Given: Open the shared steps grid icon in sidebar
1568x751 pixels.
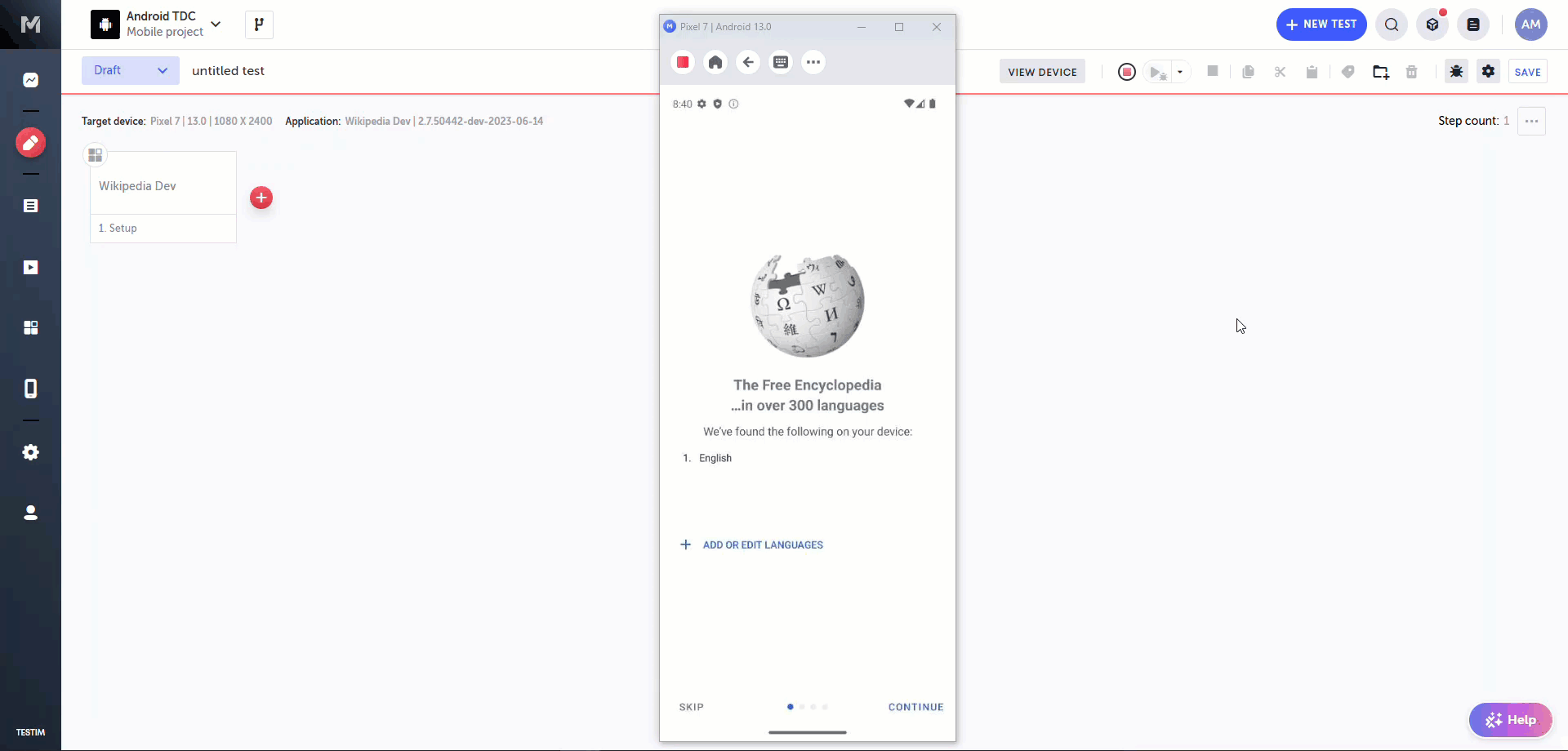Looking at the screenshot, I should [x=30, y=327].
